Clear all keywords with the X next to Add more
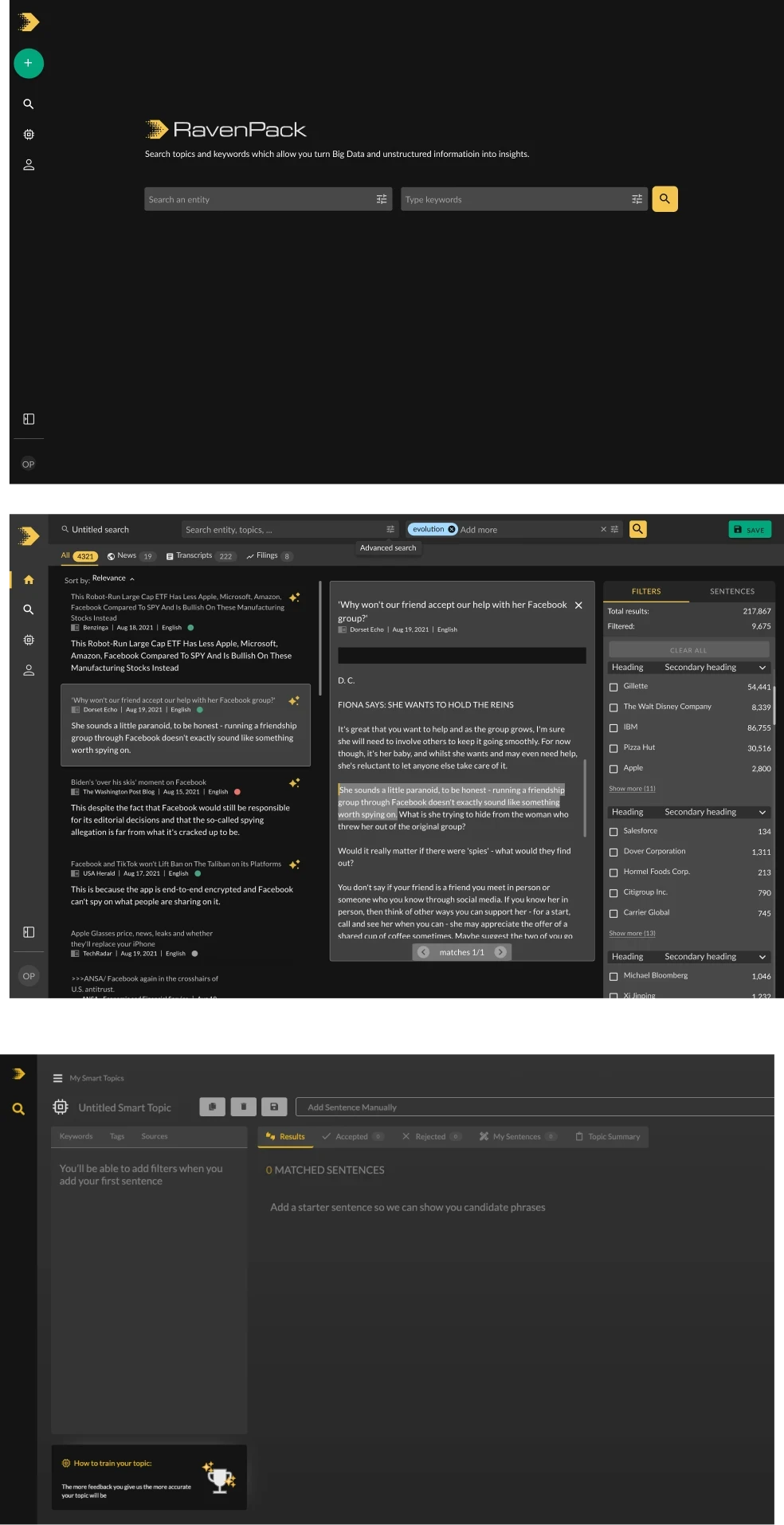Screen dimensions: 784x1525 tap(603, 529)
